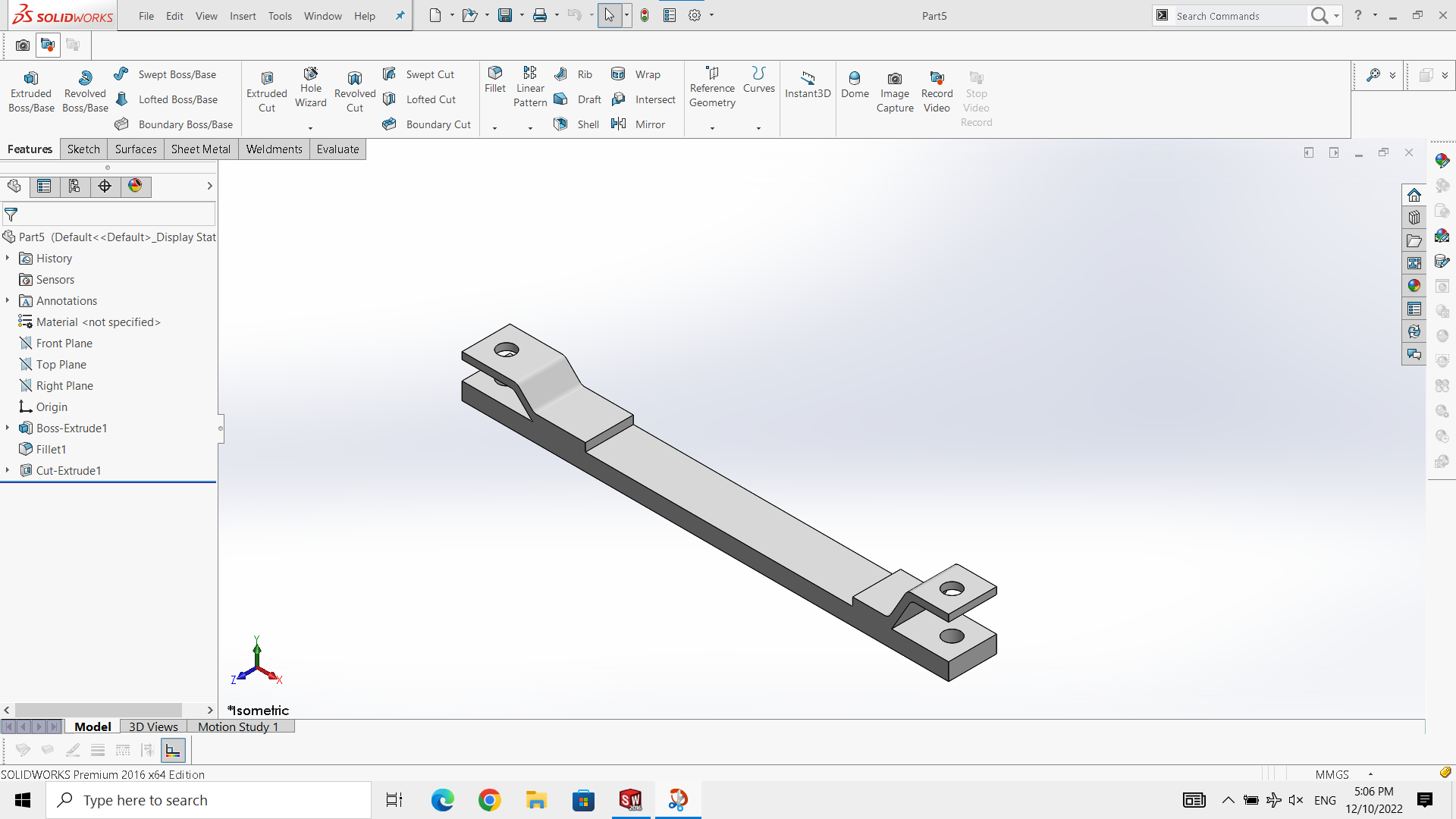Open the Reference Geometry tool

click(712, 87)
